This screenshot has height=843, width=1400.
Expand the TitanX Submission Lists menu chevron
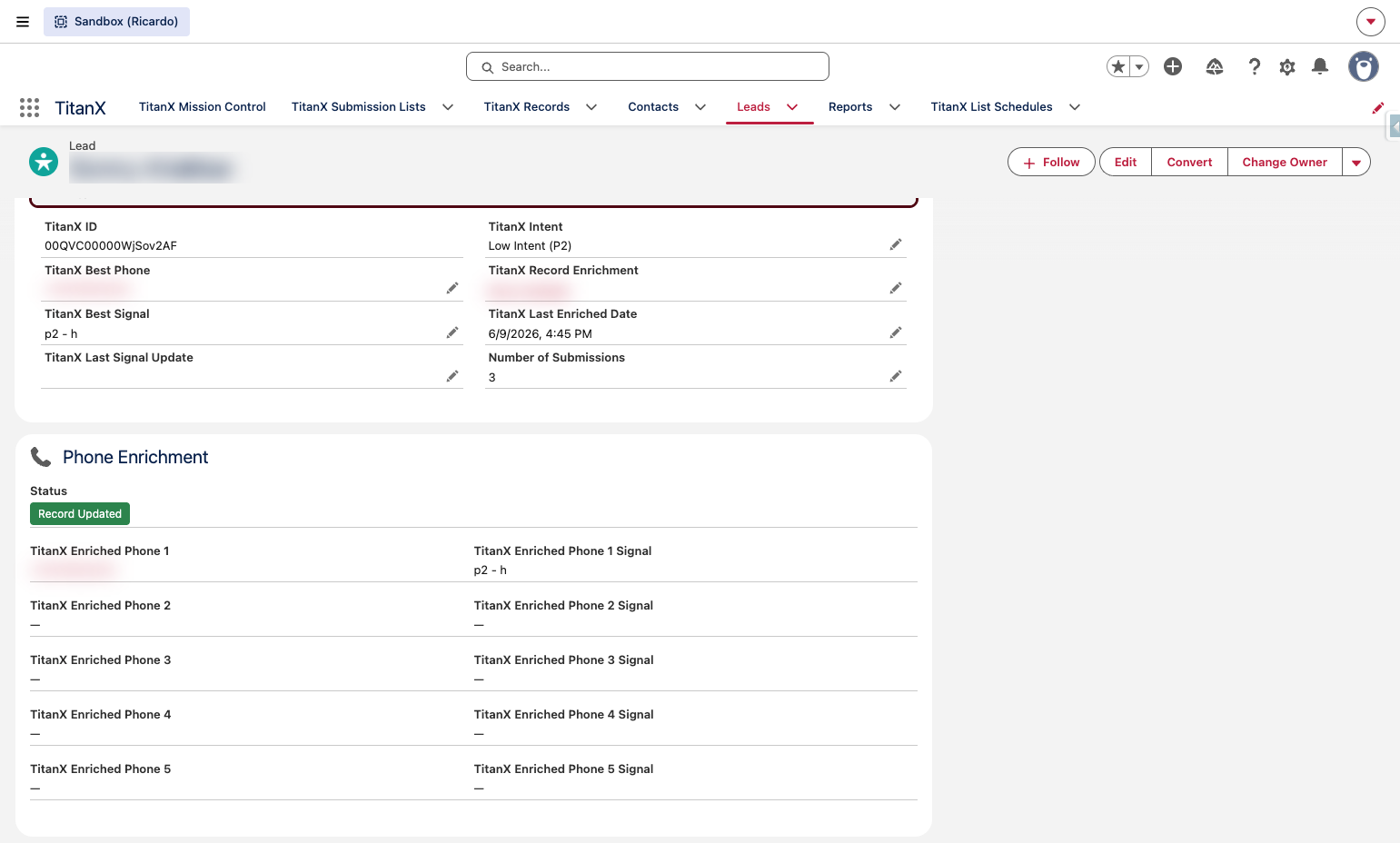[x=448, y=107]
